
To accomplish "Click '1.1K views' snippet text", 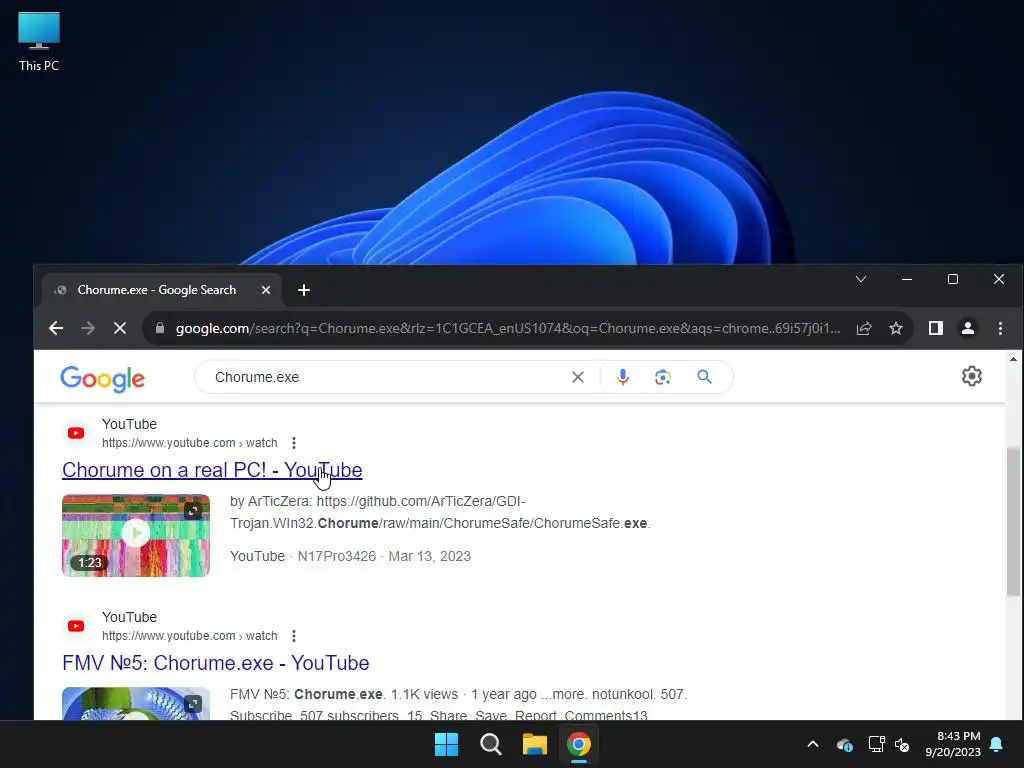I will tap(424, 694).
